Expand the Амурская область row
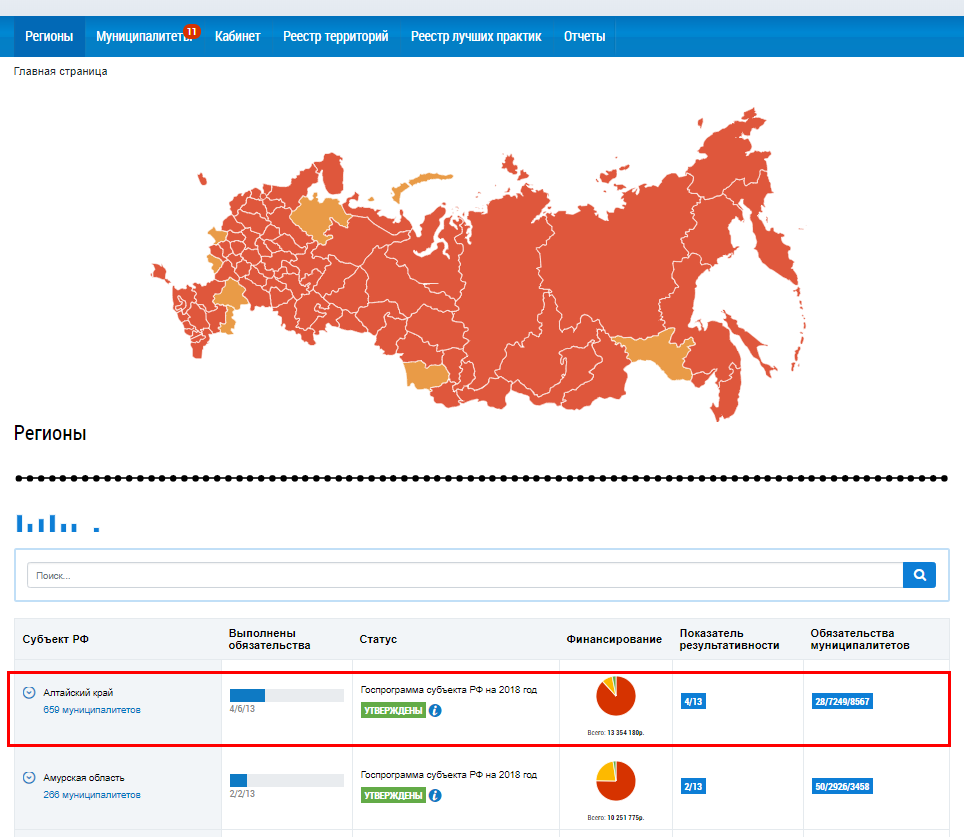The height and width of the screenshot is (837, 964). pyautogui.click(x=29, y=778)
